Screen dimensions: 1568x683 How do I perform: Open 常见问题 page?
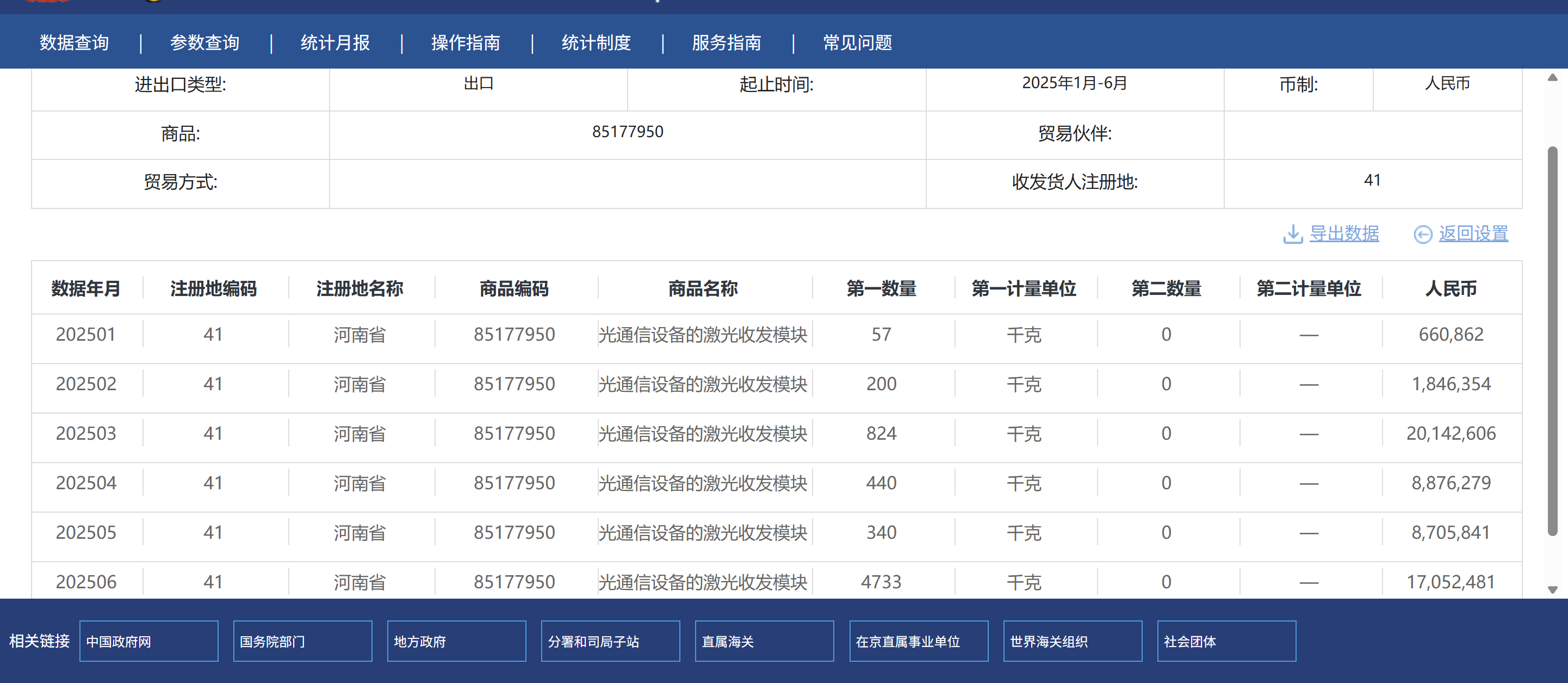click(858, 42)
